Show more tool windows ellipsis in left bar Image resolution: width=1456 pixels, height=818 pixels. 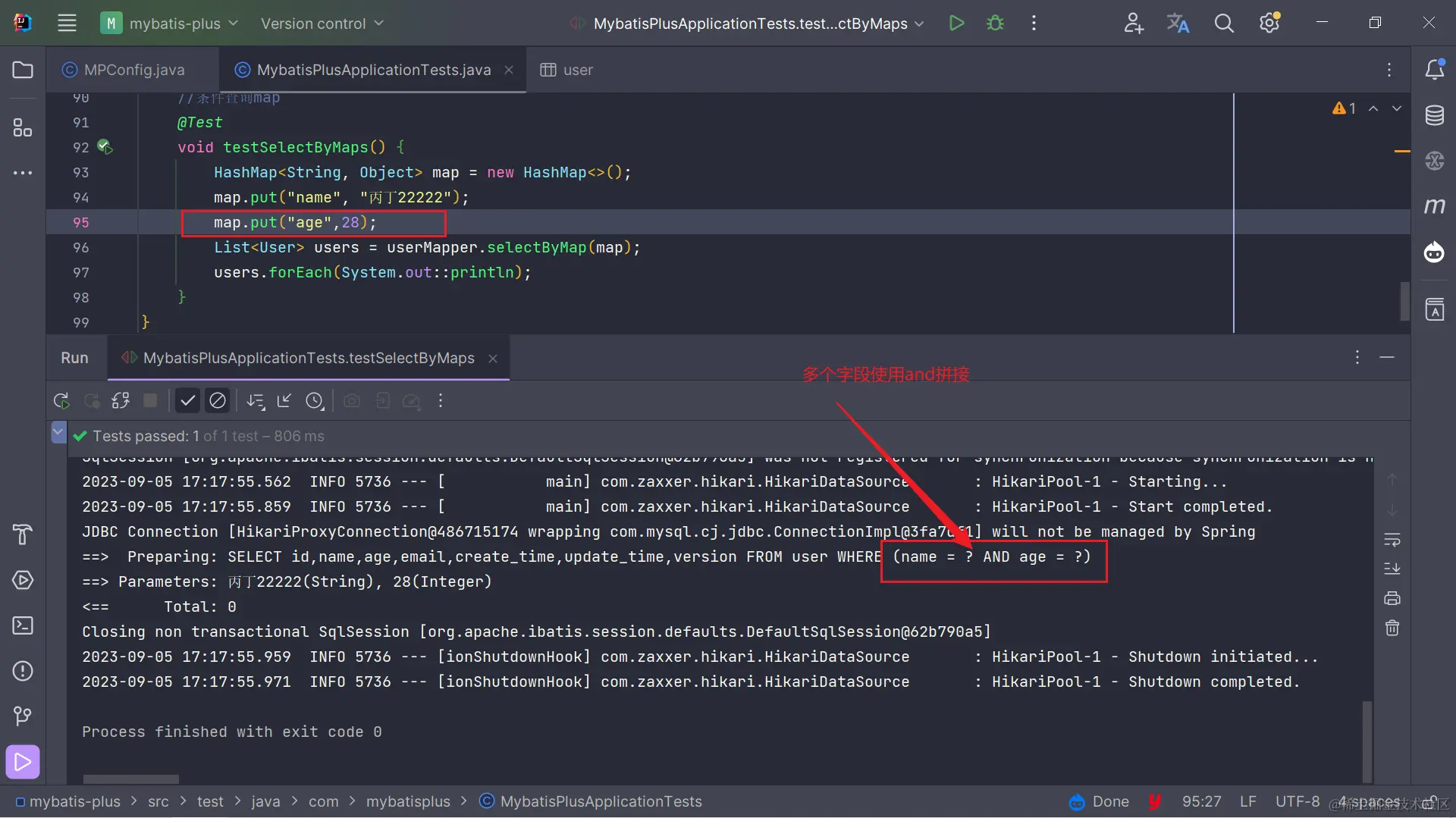pos(23,173)
